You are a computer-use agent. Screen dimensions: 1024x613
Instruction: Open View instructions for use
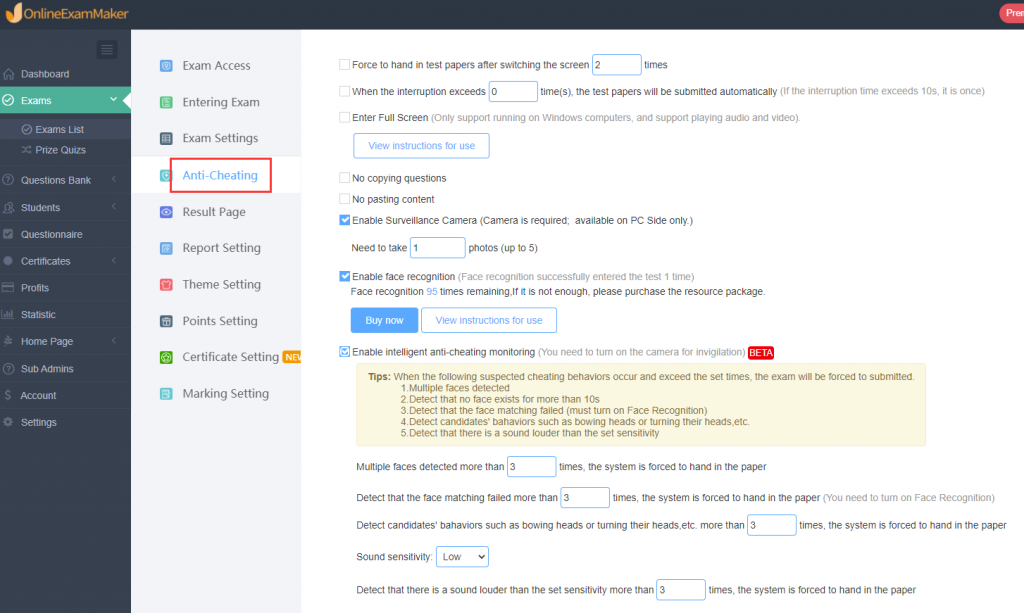[421, 145]
